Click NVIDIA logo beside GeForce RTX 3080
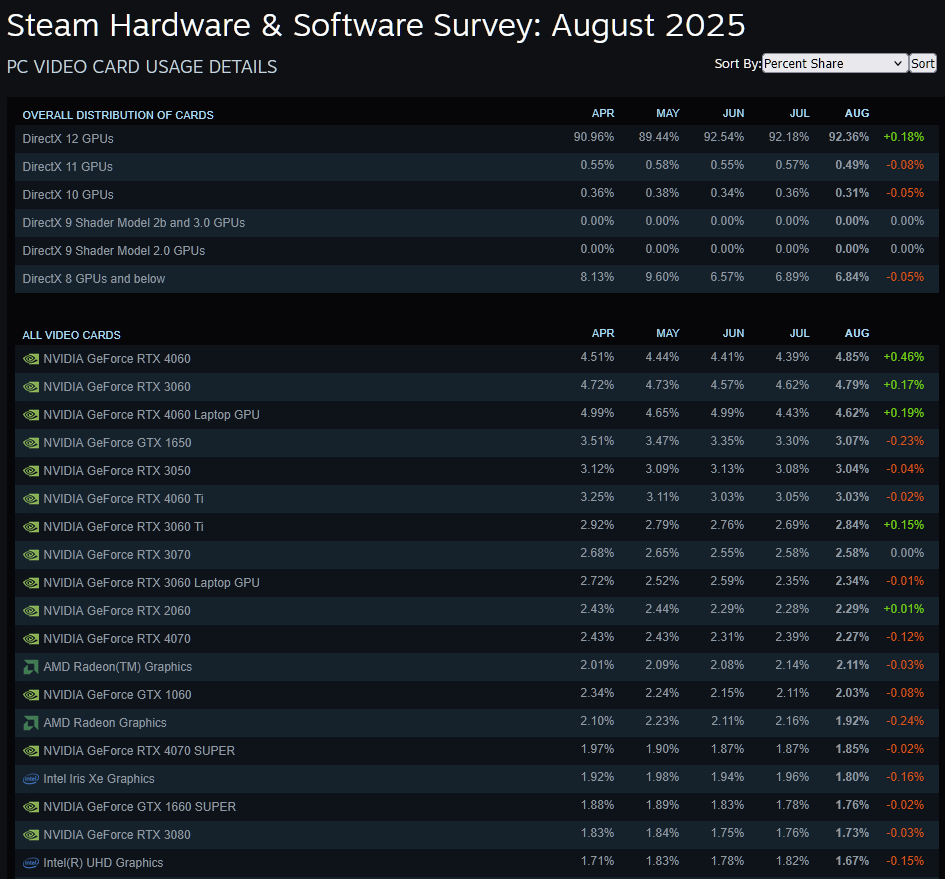The width and height of the screenshot is (945, 879). click(31, 836)
